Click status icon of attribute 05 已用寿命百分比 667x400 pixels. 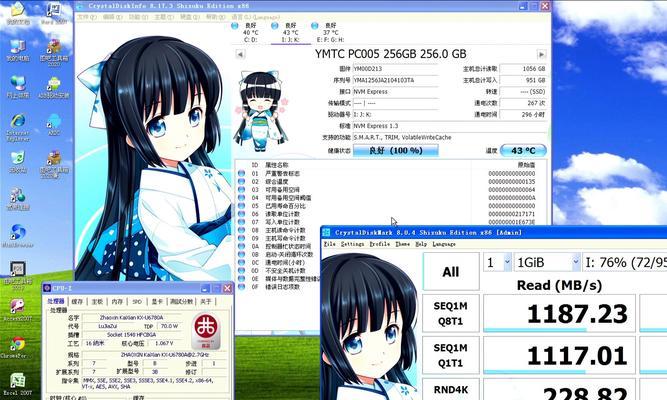pos(242,206)
